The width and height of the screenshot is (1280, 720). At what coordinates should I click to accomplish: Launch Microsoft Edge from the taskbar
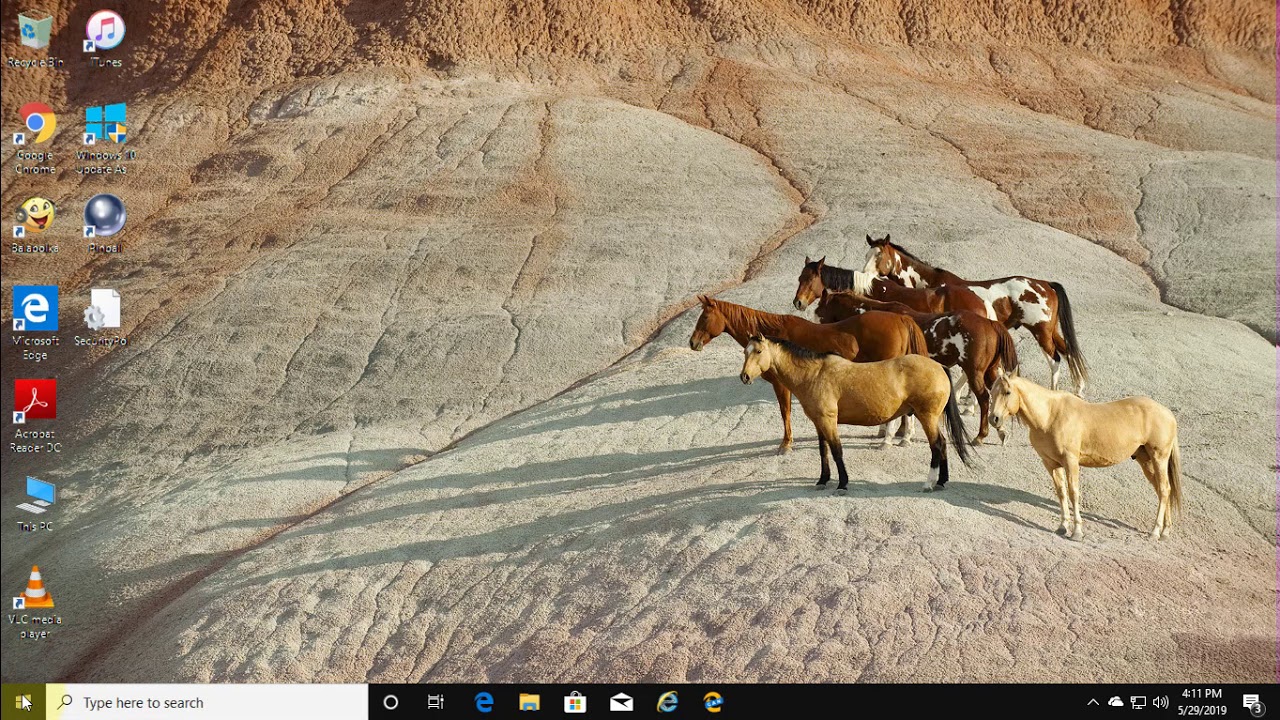[x=484, y=702]
